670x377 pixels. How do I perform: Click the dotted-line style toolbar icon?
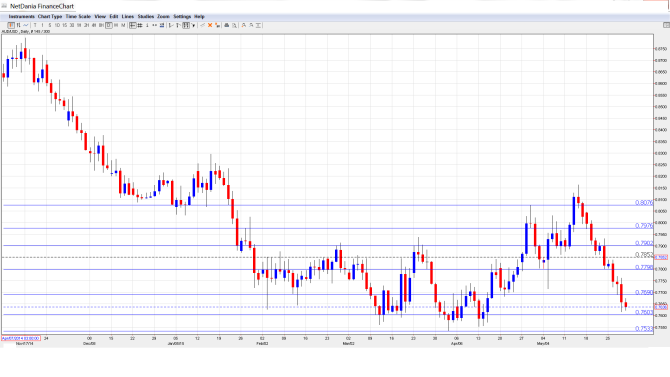coord(154,25)
